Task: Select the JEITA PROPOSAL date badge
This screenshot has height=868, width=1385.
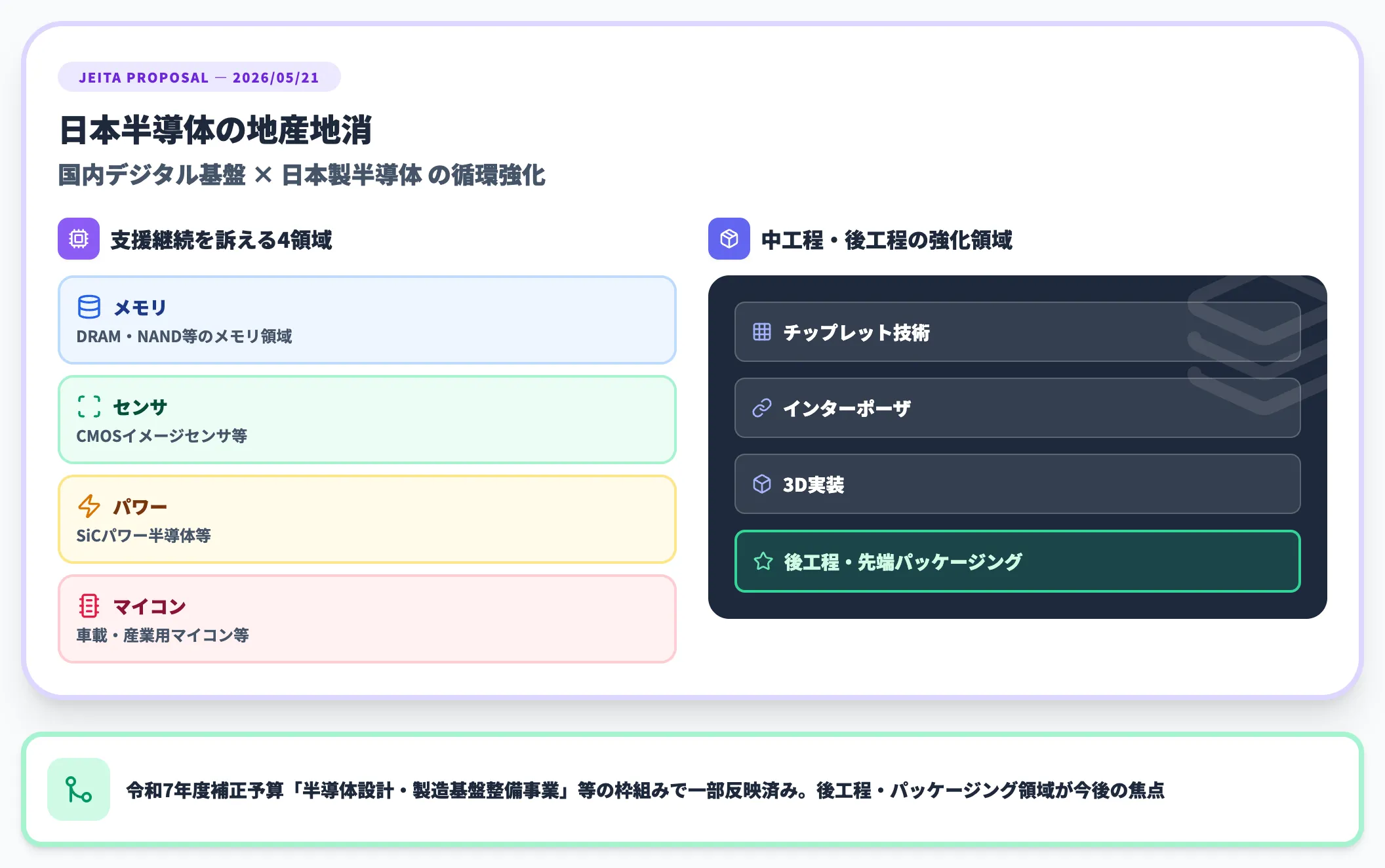Action: [199, 77]
